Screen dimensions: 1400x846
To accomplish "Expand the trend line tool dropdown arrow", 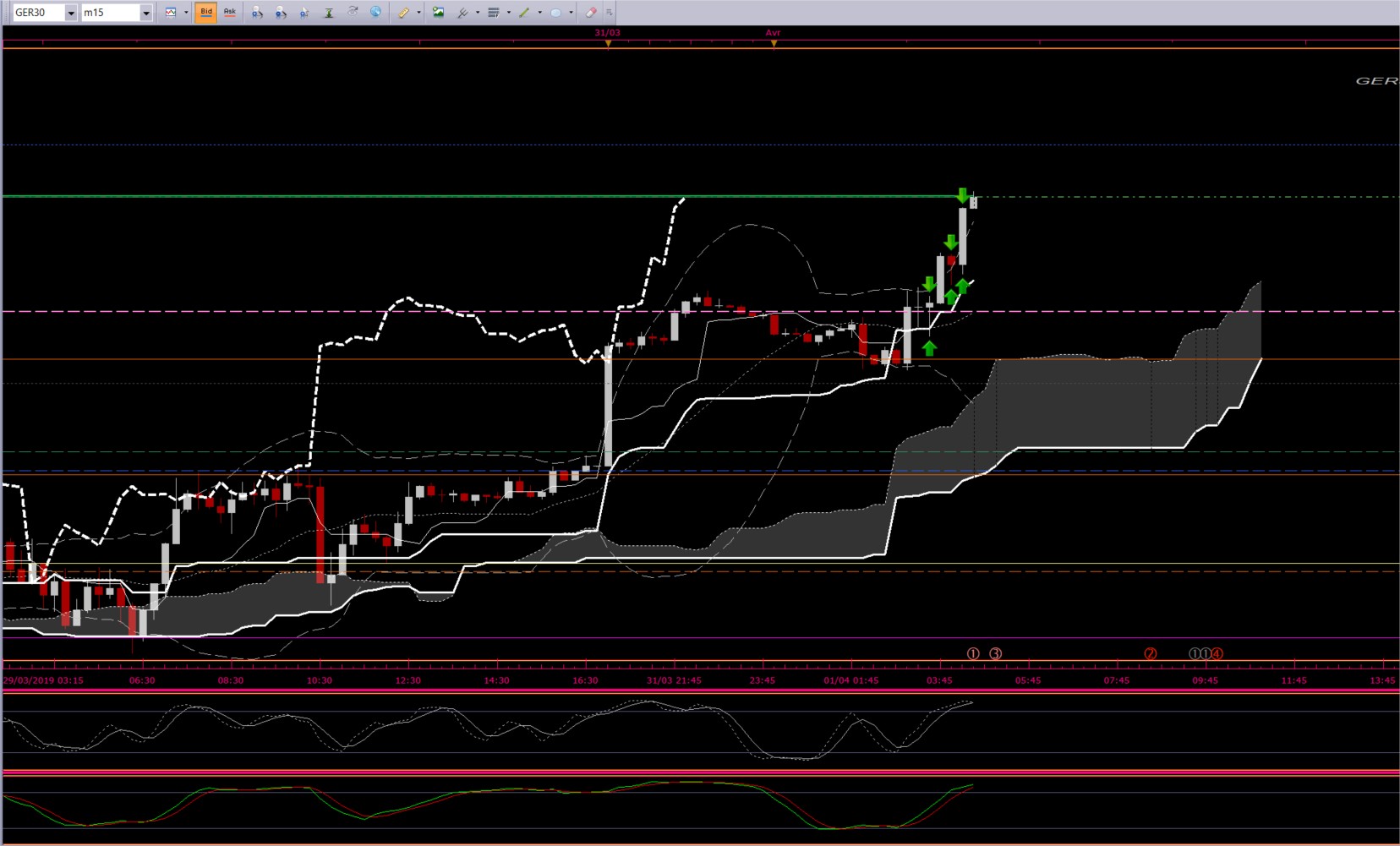I will point(540,13).
